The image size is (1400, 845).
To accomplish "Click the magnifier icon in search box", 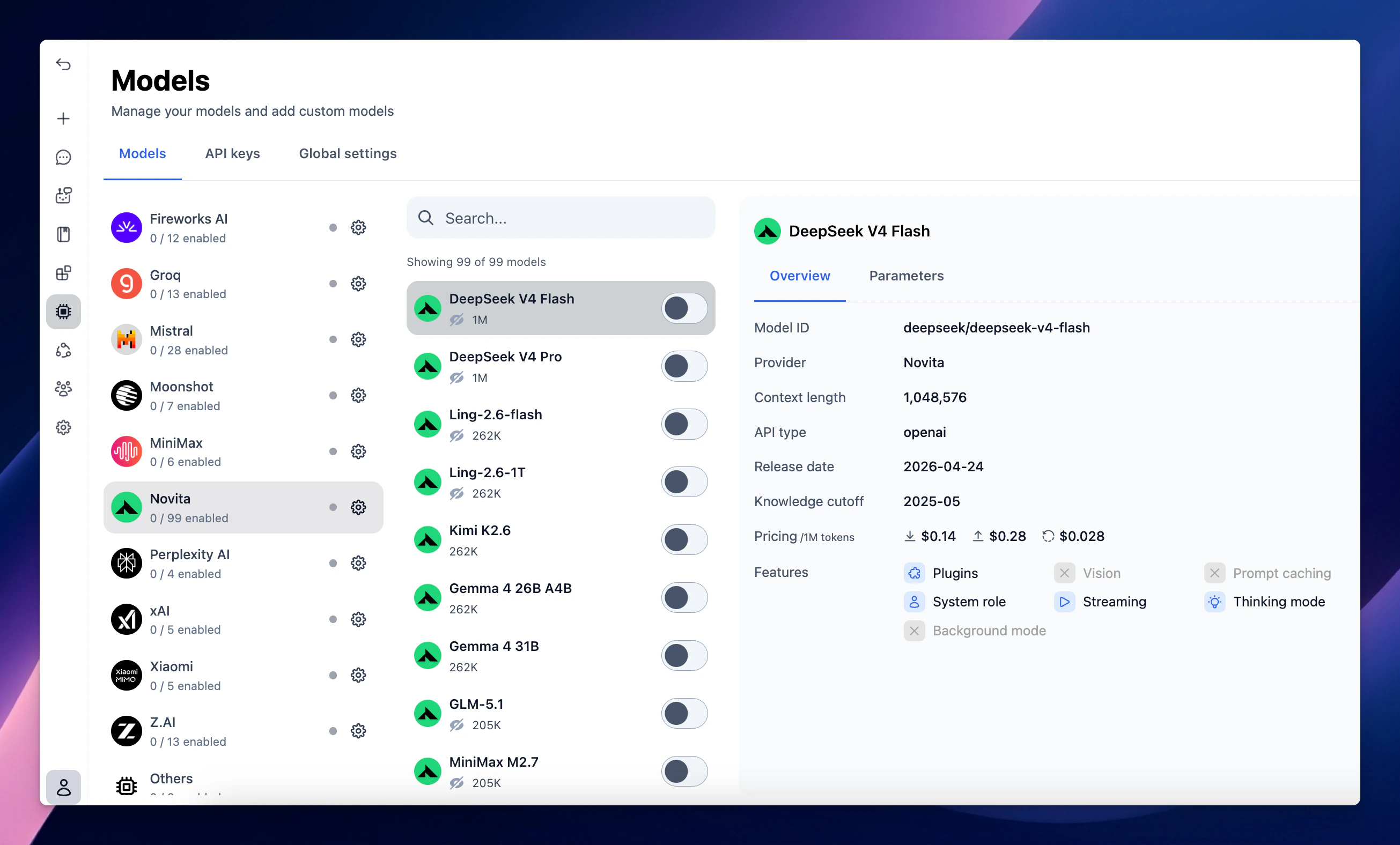I will pos(425,218).
